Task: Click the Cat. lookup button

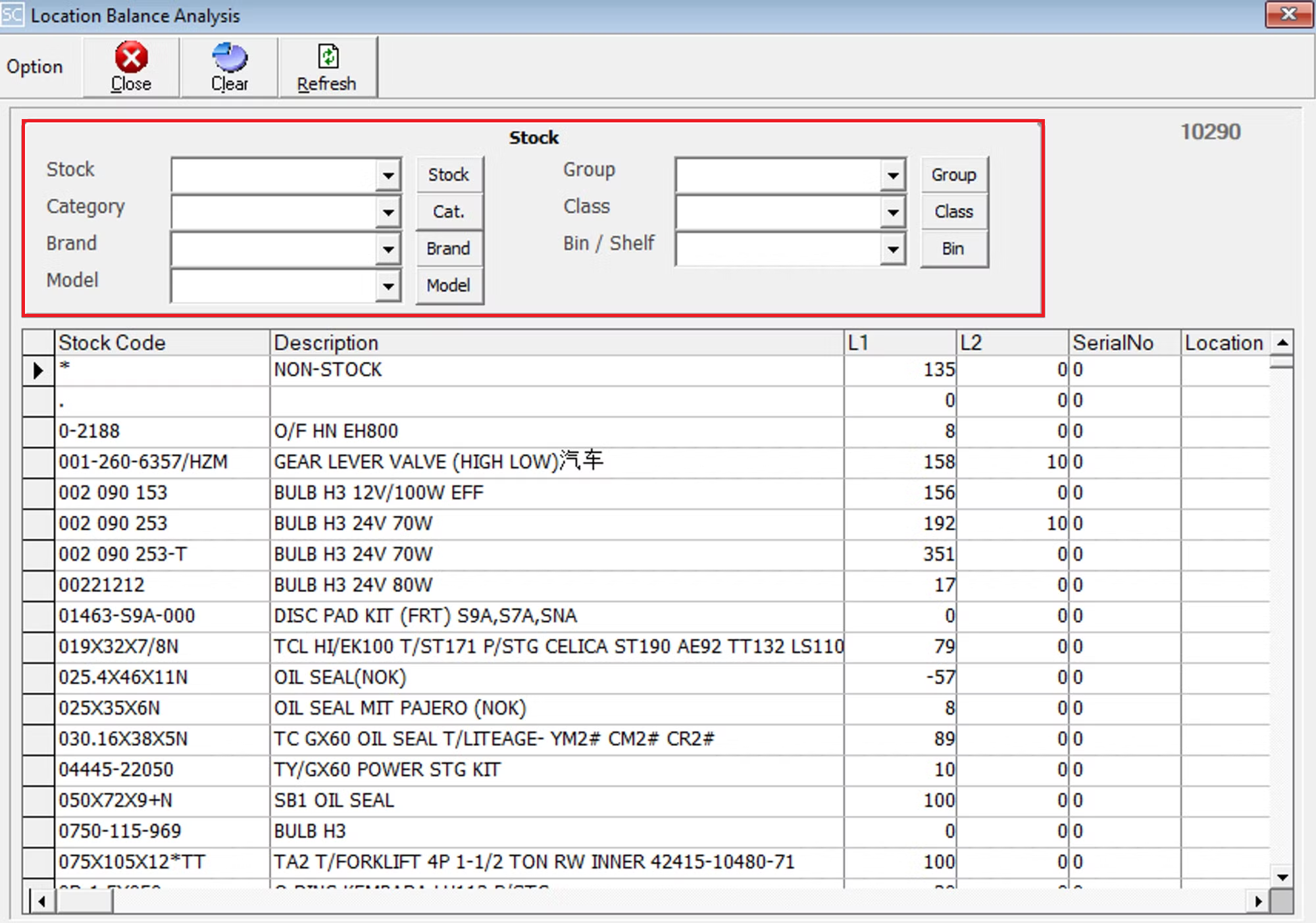Action: click(x=449, y=211)
